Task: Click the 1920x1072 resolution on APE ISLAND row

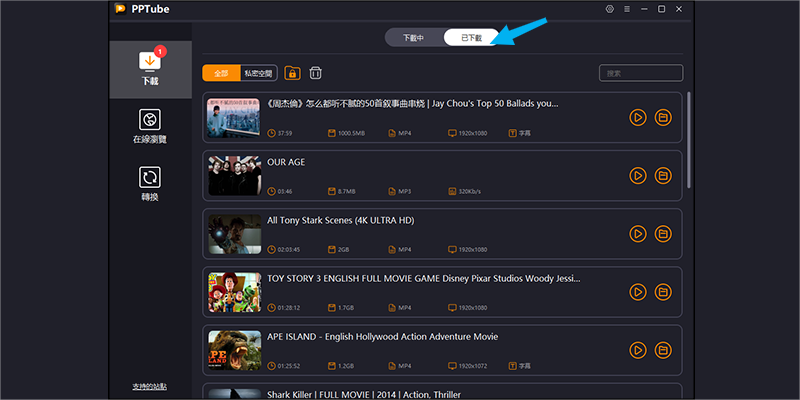Action: [x=472, y=366]
